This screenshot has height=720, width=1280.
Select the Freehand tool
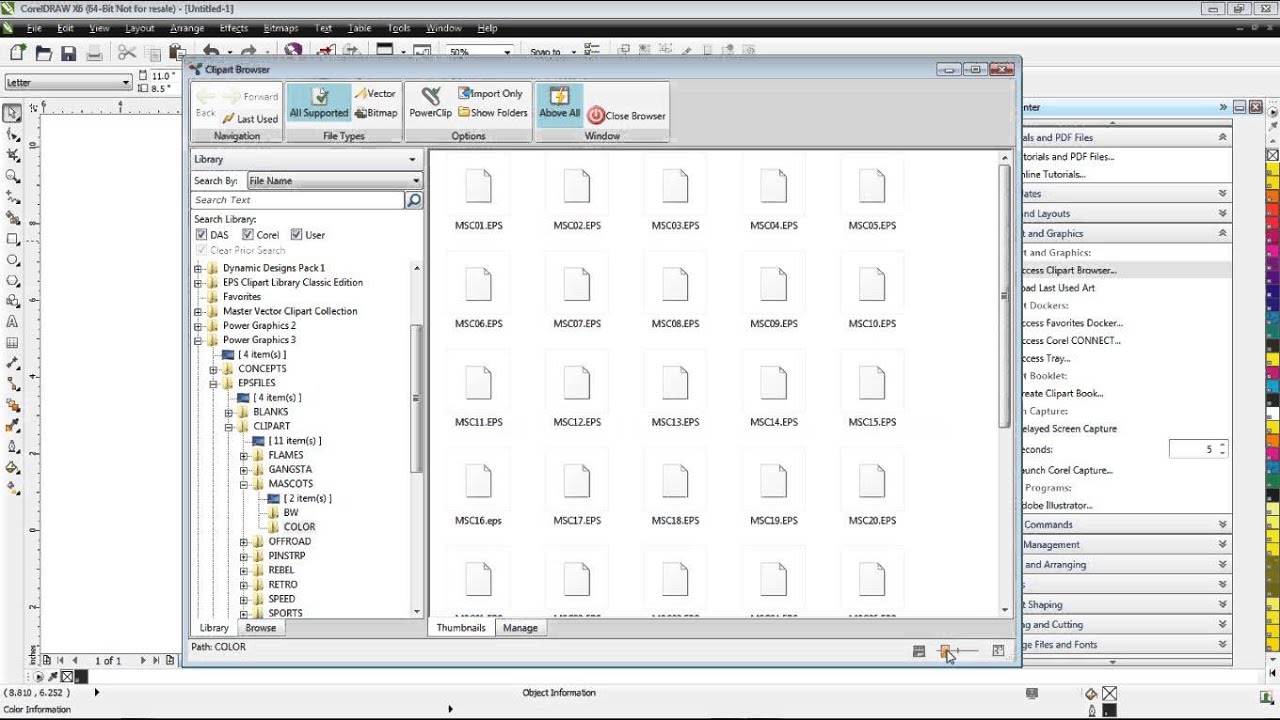click(13, 197)
